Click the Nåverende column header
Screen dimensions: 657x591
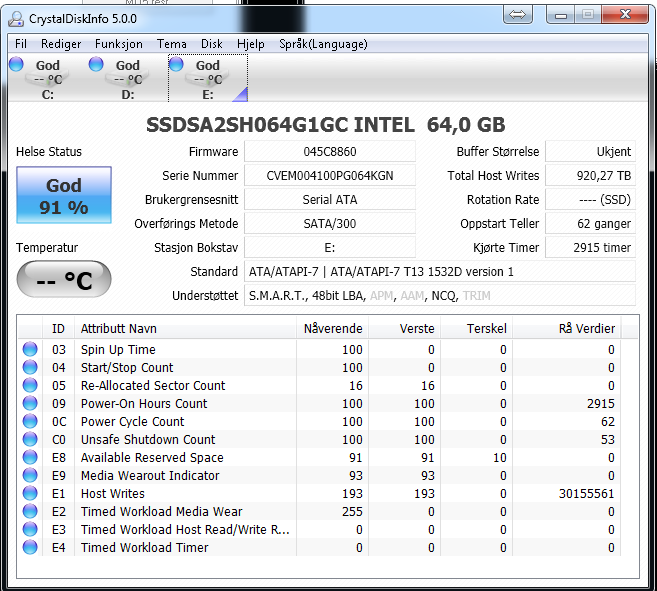(333, 329)
